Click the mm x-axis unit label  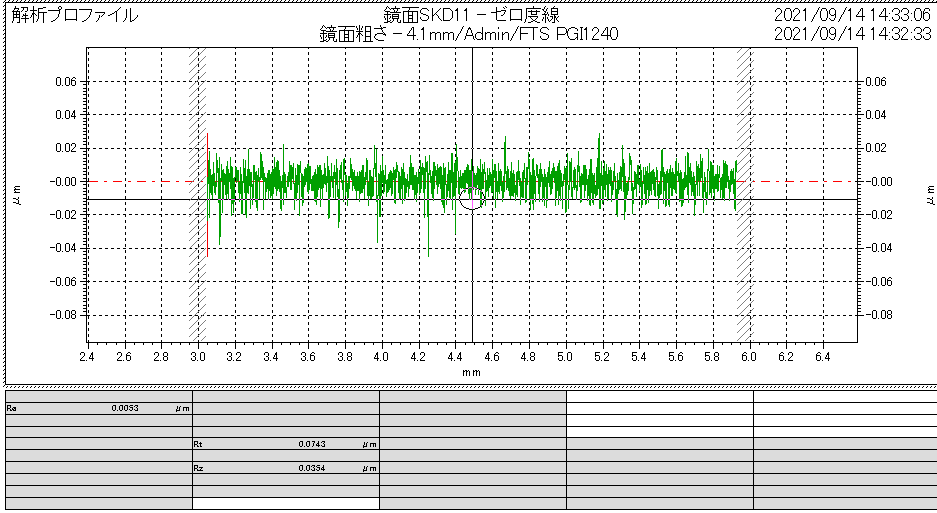[471, 371]
